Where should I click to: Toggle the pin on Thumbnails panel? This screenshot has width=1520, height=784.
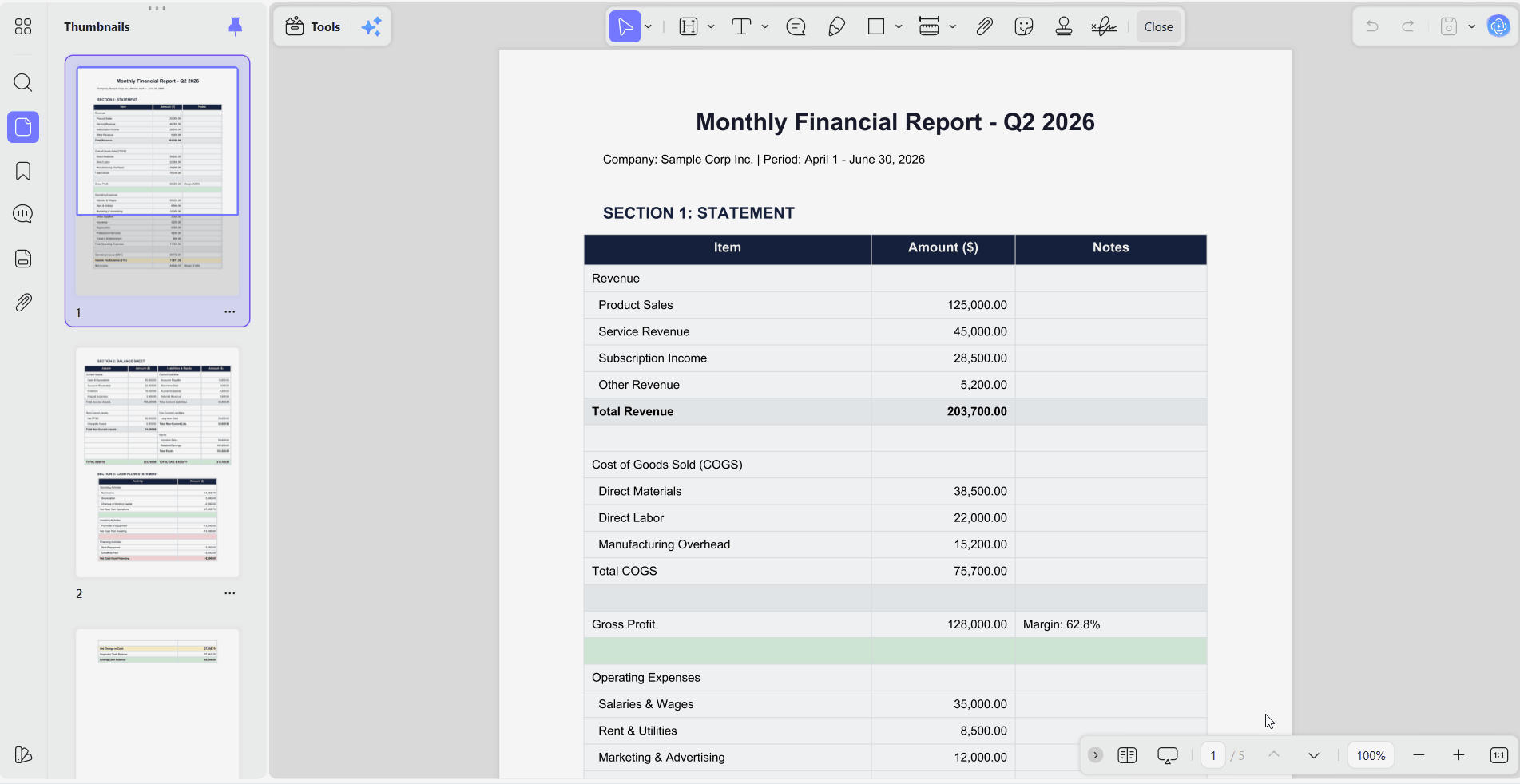point(235,26)
